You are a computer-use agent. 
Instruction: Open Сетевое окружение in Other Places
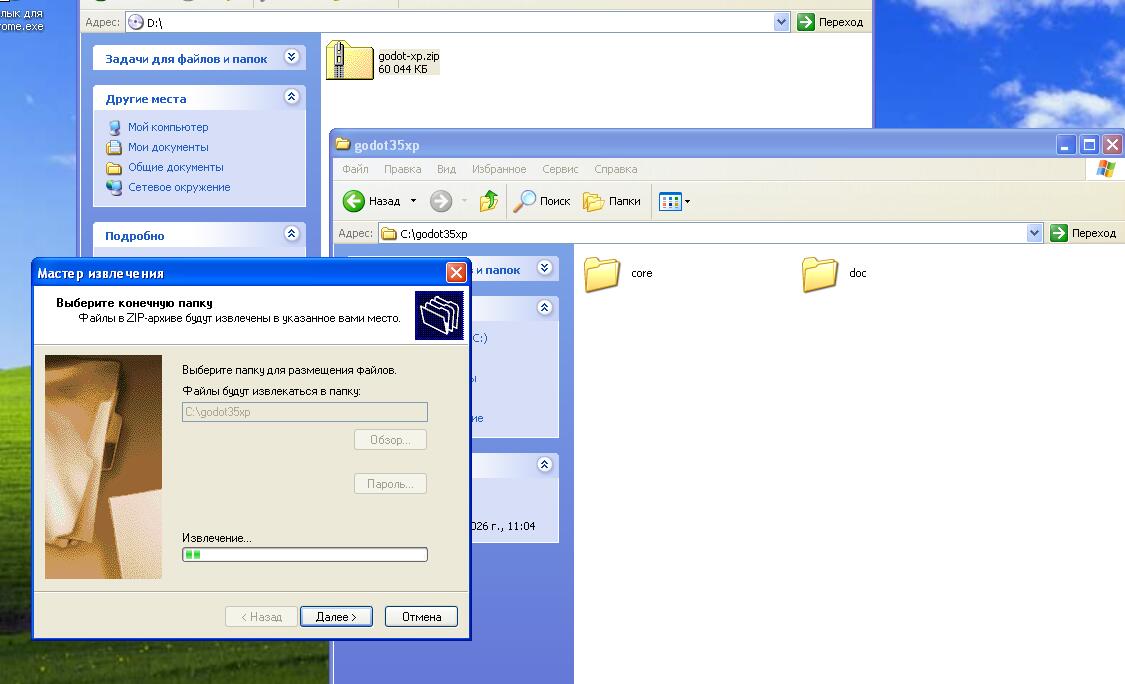(179, 187)
